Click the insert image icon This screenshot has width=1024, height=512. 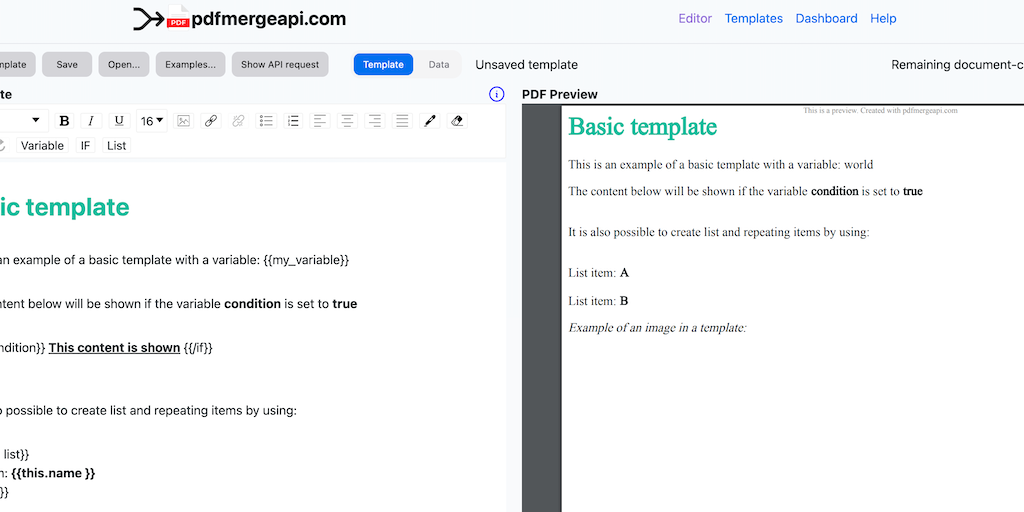coord(184,121)
